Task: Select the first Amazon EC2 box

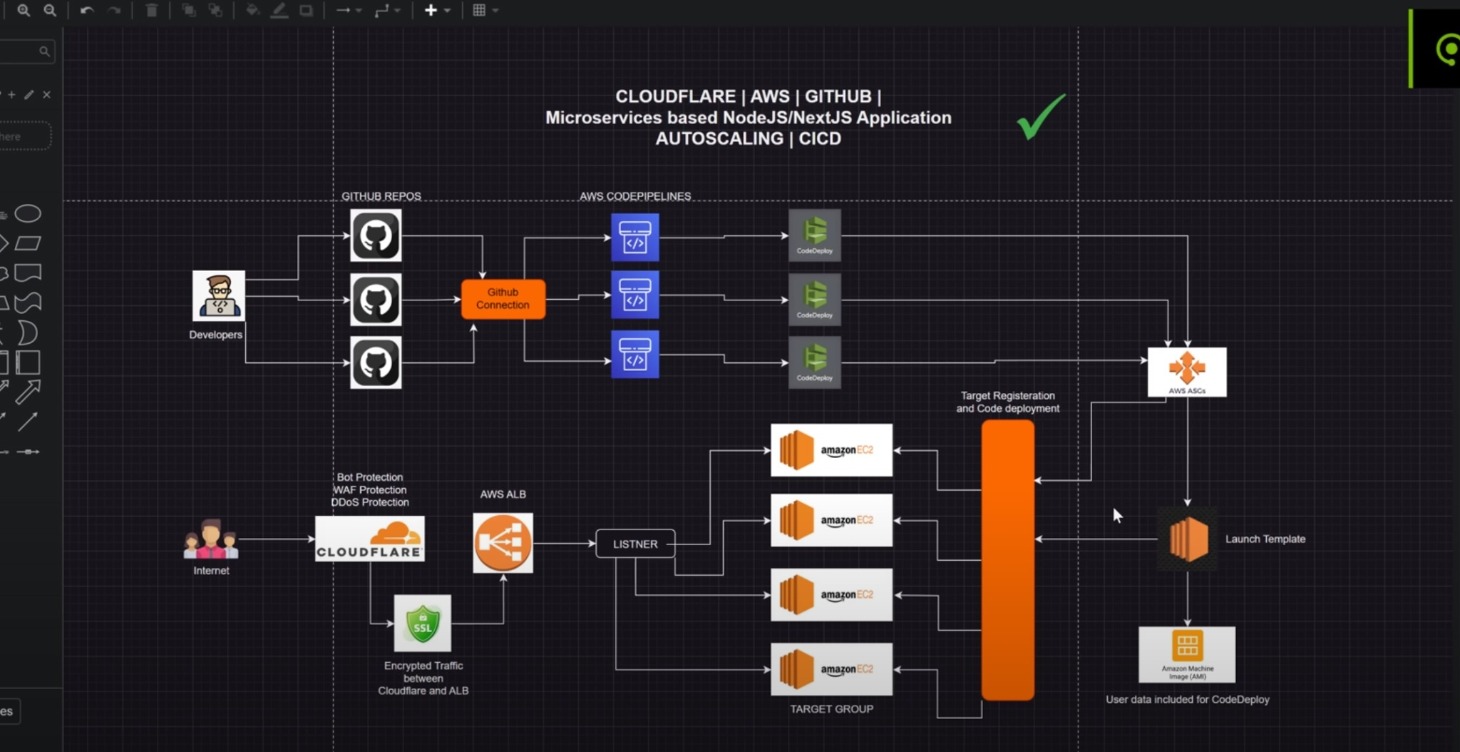Action: coord(832,450)
